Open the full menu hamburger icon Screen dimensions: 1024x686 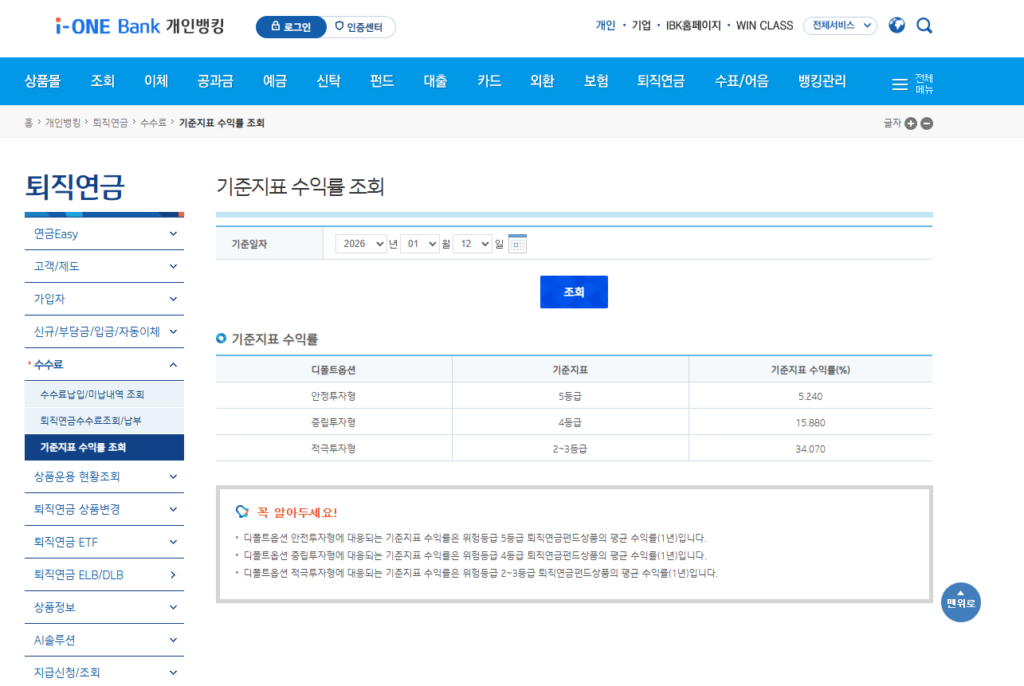point(912,84)
